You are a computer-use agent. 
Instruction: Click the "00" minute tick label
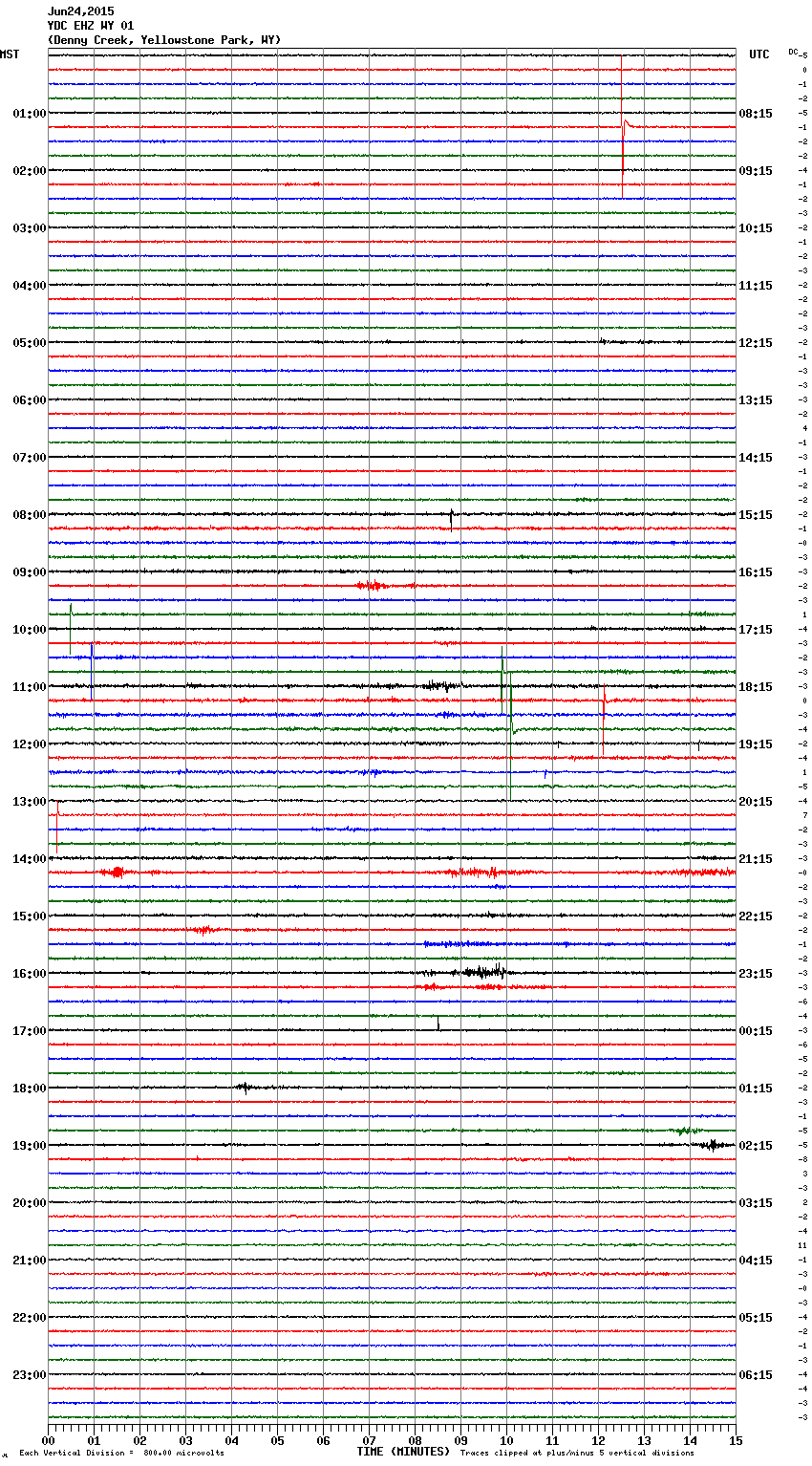pyautogui.click(x=48, y=1440)
